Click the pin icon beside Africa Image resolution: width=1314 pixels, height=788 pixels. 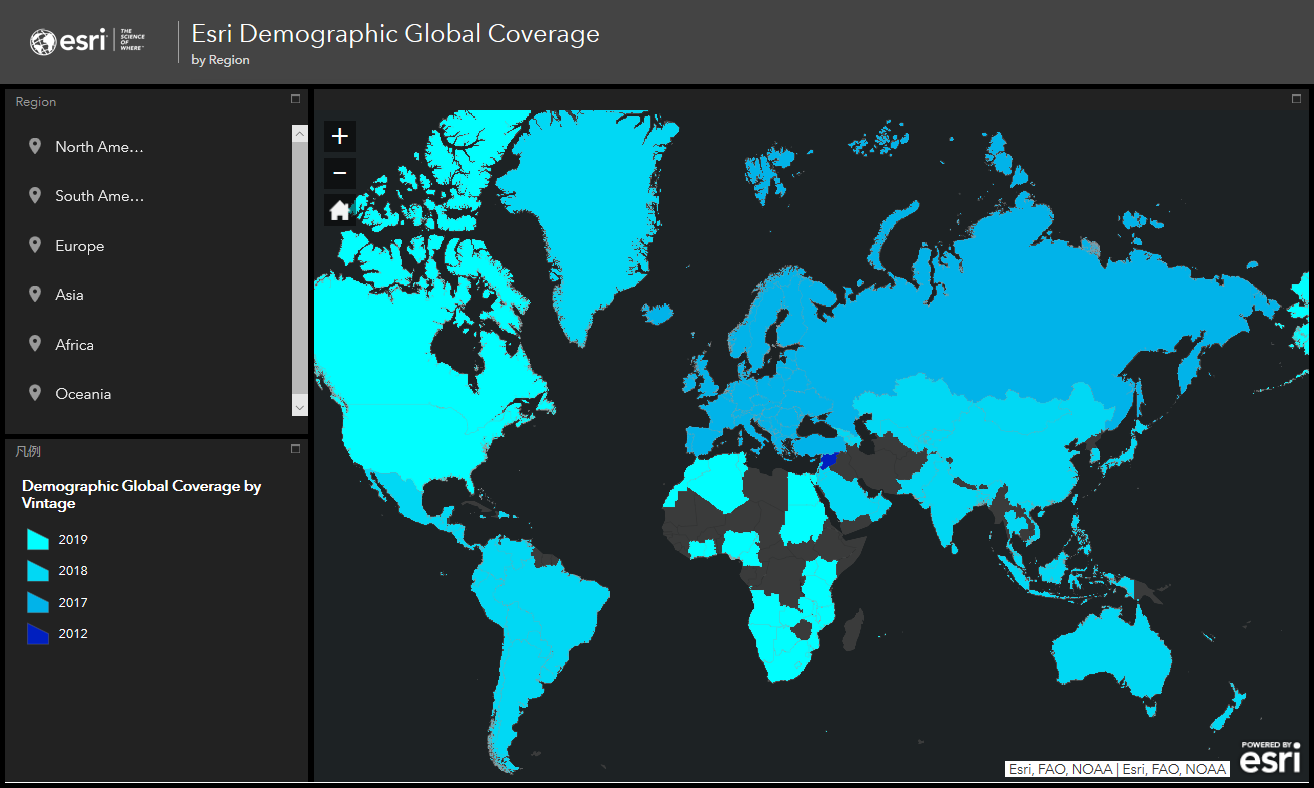click(x=35, y=345)
